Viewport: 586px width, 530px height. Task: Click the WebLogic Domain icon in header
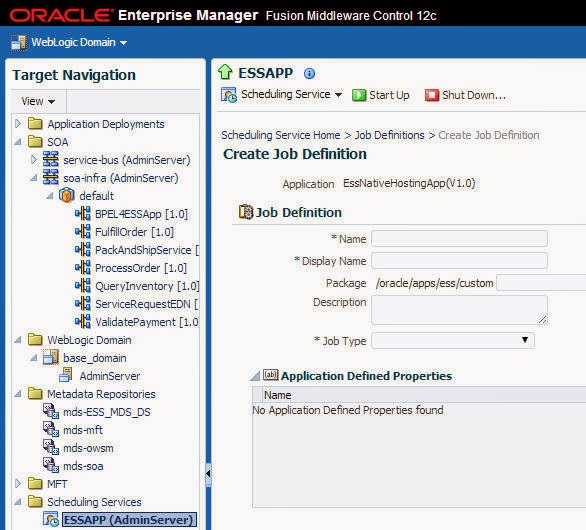point(19,42)
